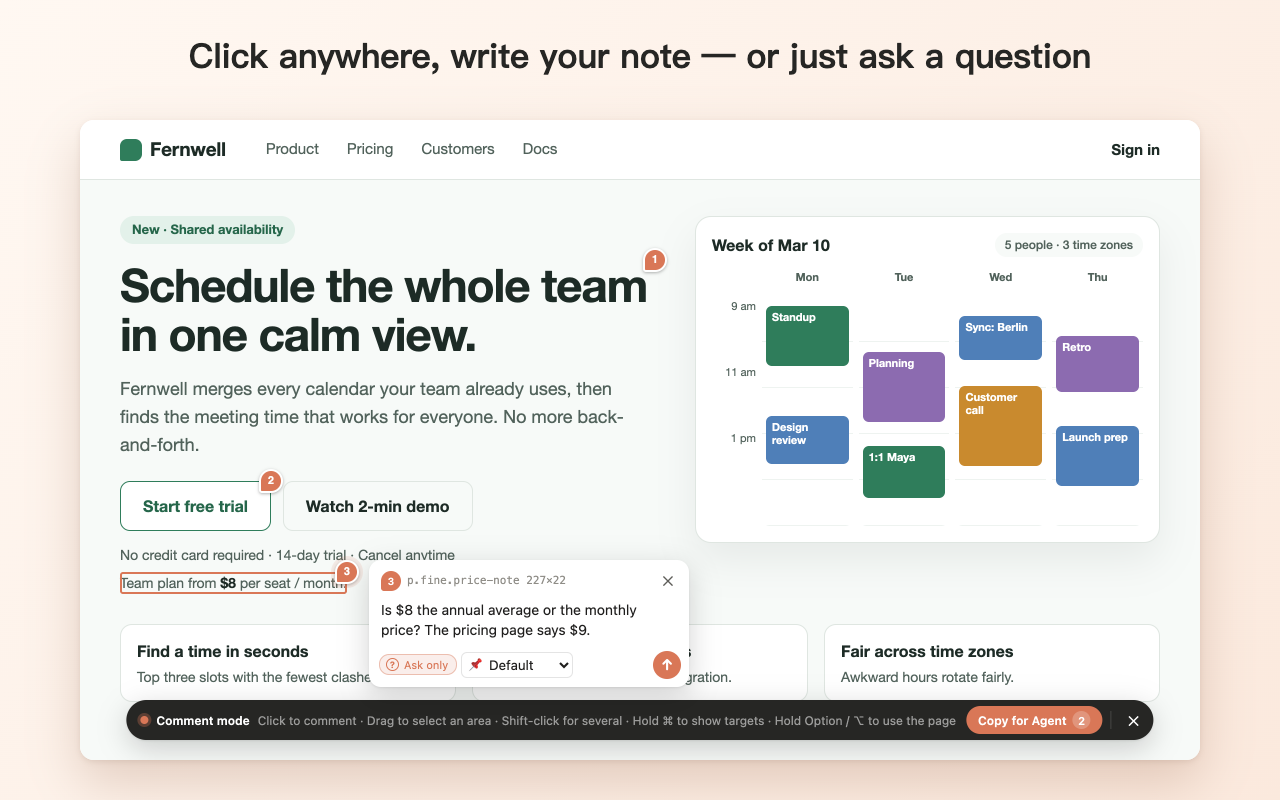Open the Design review event

coord(807,440)
